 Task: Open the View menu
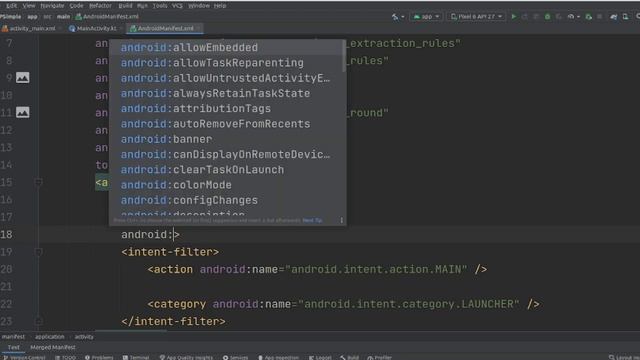29,6
